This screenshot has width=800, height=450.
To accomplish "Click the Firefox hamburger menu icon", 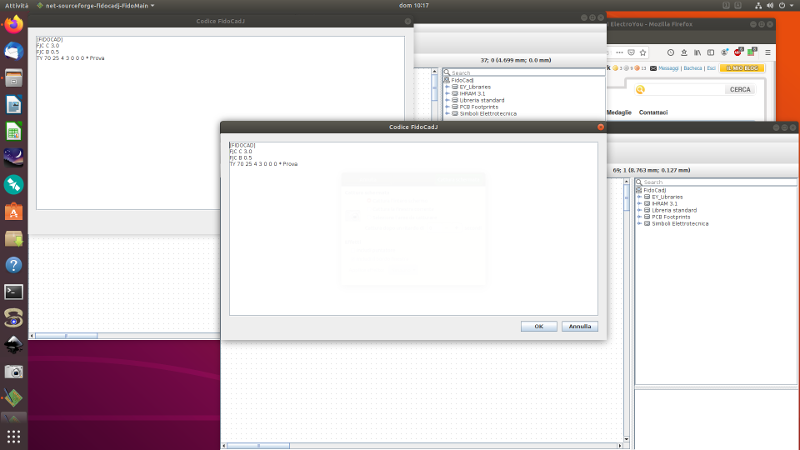I will 768,51.
